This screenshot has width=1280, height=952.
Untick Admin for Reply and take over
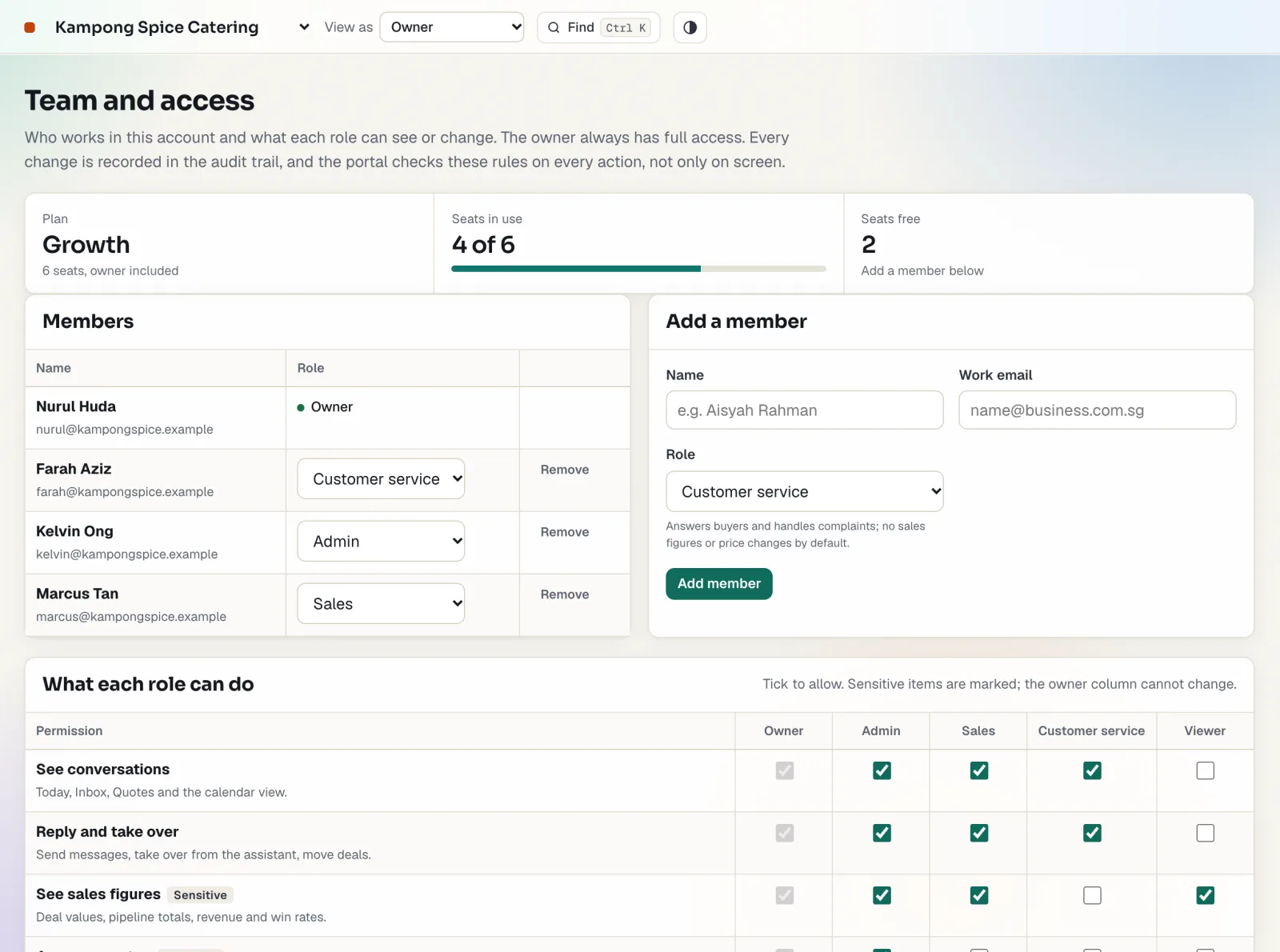pyautogui.click(x=882, y=833)
